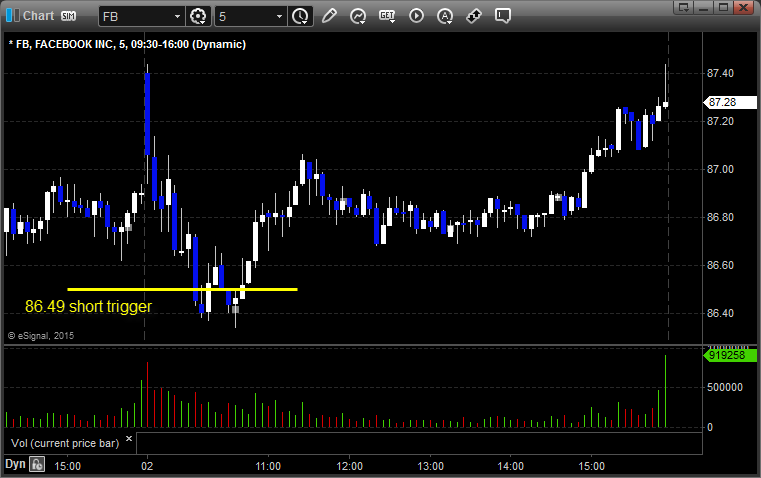Open the alerts 'A' circle menu
Image resolution: width=761 pixels, height=478 pixels.
point(445,16)
